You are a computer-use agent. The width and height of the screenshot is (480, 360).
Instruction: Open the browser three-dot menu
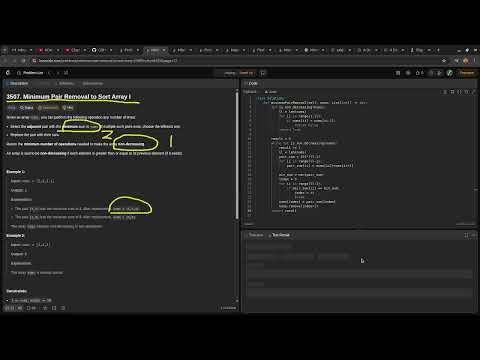475,61
